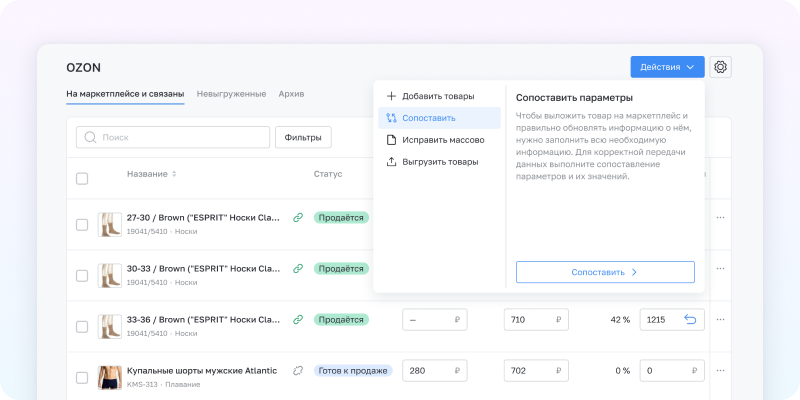Expand the Действия dropdown button

coord(667,68)
